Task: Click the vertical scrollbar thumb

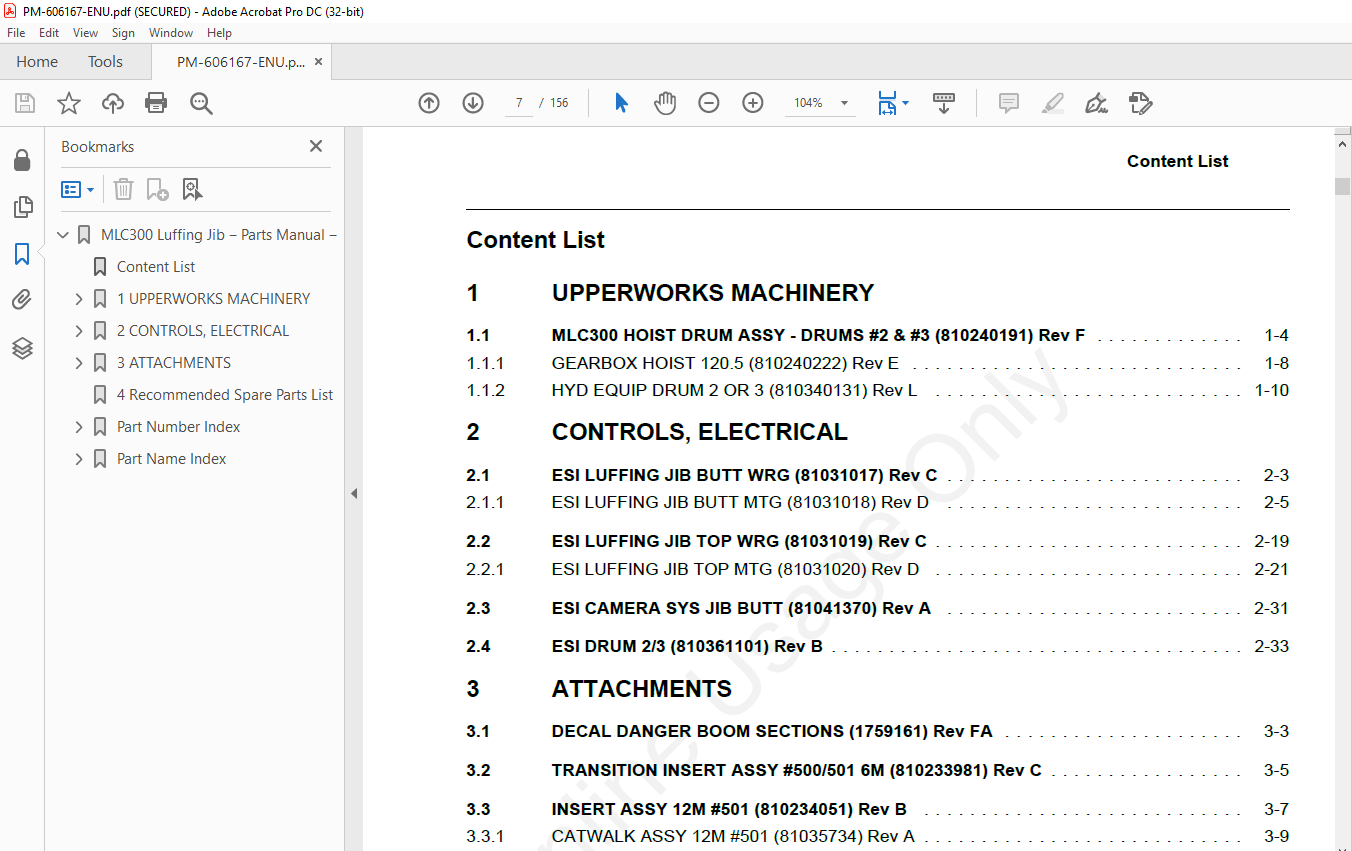Action: [x=1342, y=186]
